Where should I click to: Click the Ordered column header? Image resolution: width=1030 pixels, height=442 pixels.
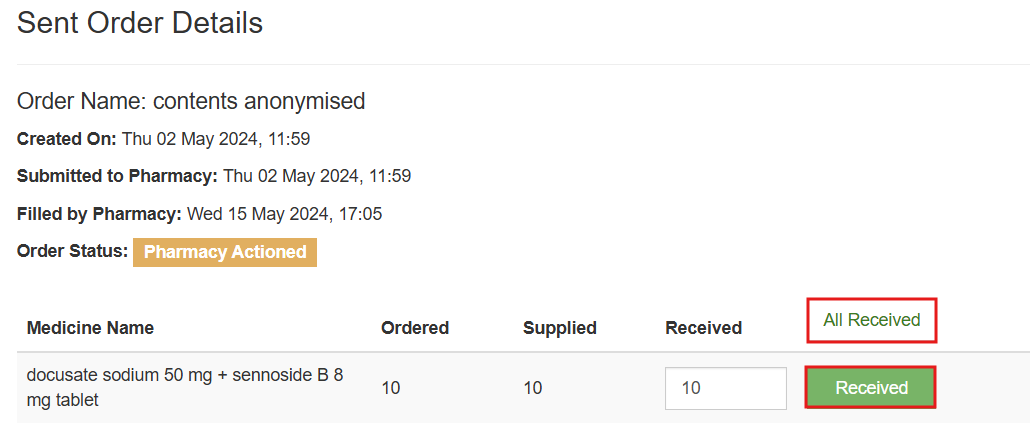coord(415,328)
